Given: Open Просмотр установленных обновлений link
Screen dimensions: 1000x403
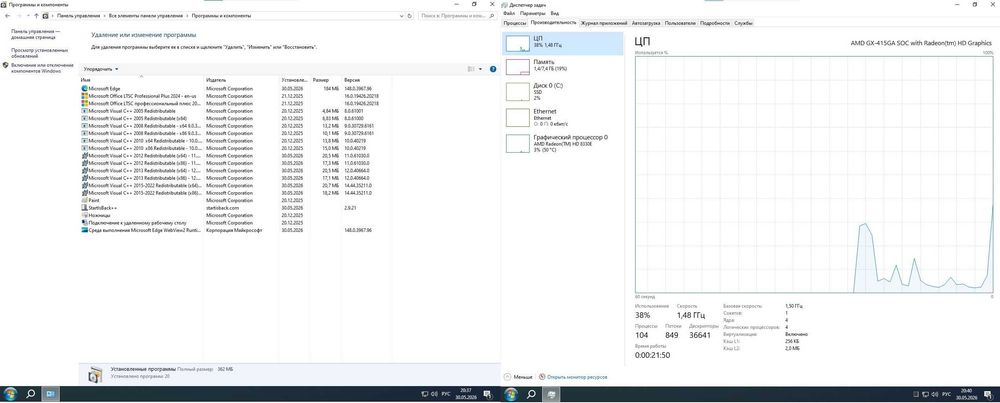Looking at the screenshot, I should click(x=39, y=52).
